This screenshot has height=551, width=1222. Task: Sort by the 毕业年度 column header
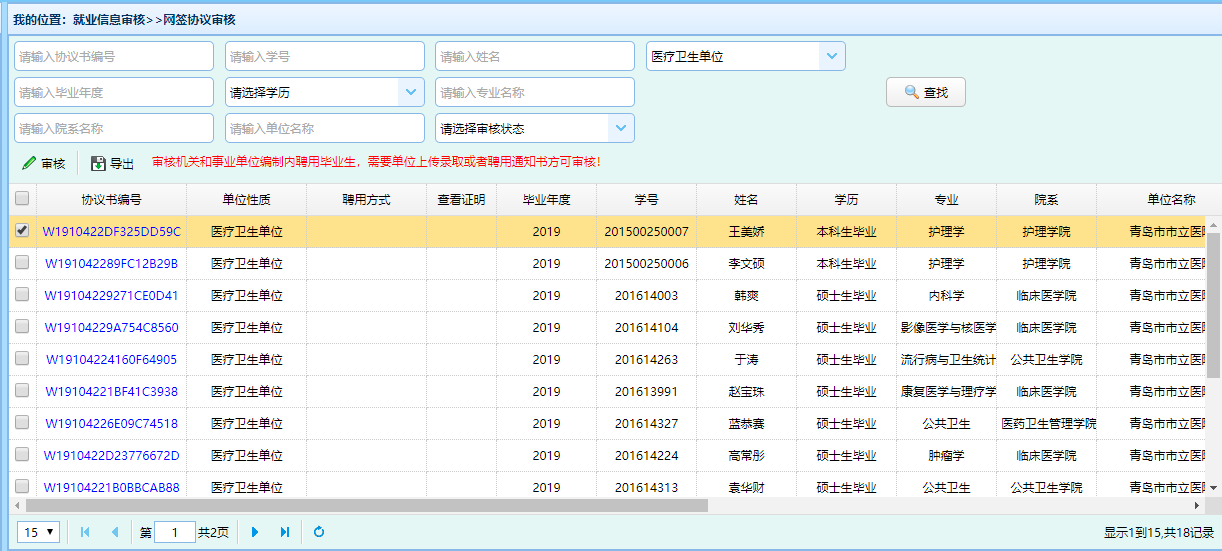546,199
